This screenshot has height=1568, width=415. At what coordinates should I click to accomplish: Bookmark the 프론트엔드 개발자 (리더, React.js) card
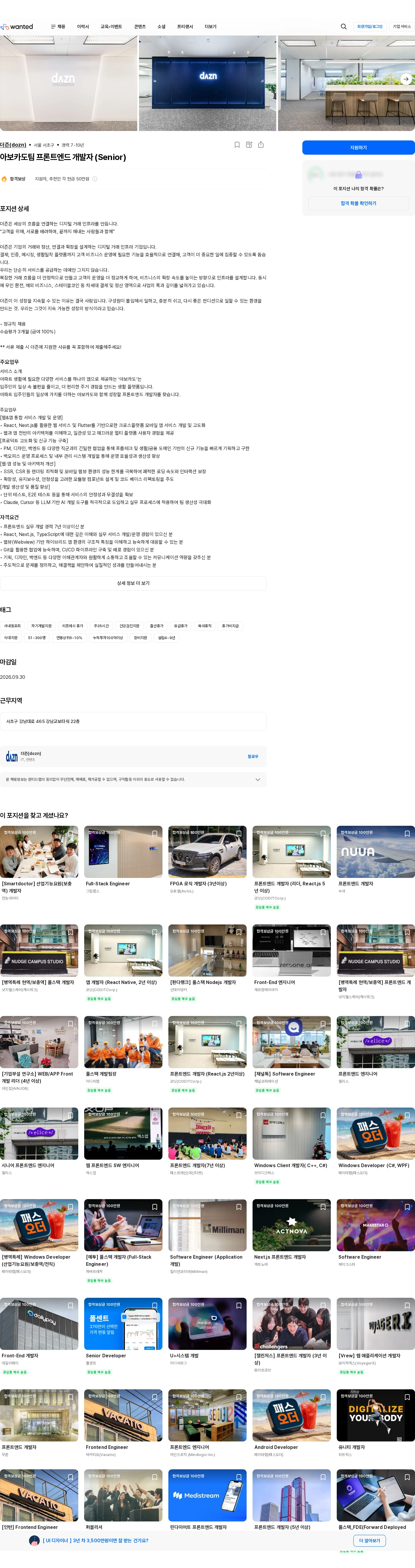(323, 833)
